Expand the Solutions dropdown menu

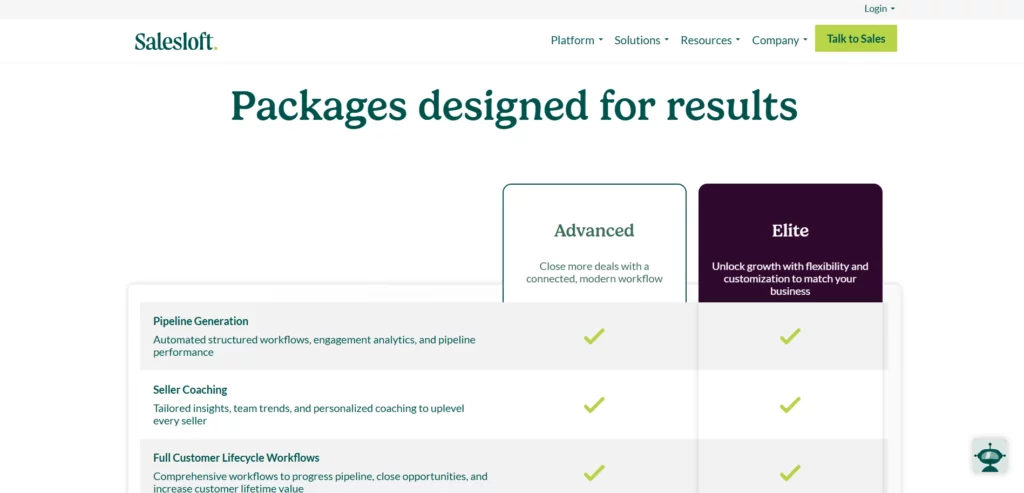pos(641,40)
